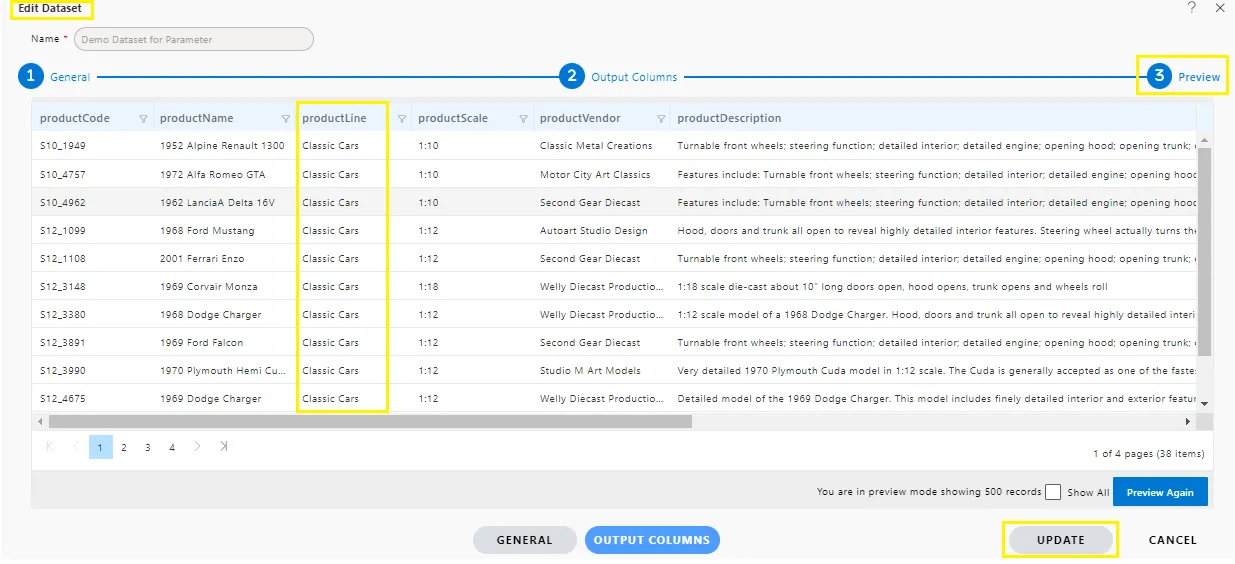Viewport: 1235px width, 564px height.
Task: Click scroll right arrow of horizontal scrollbar
Action: (1188, 421)
